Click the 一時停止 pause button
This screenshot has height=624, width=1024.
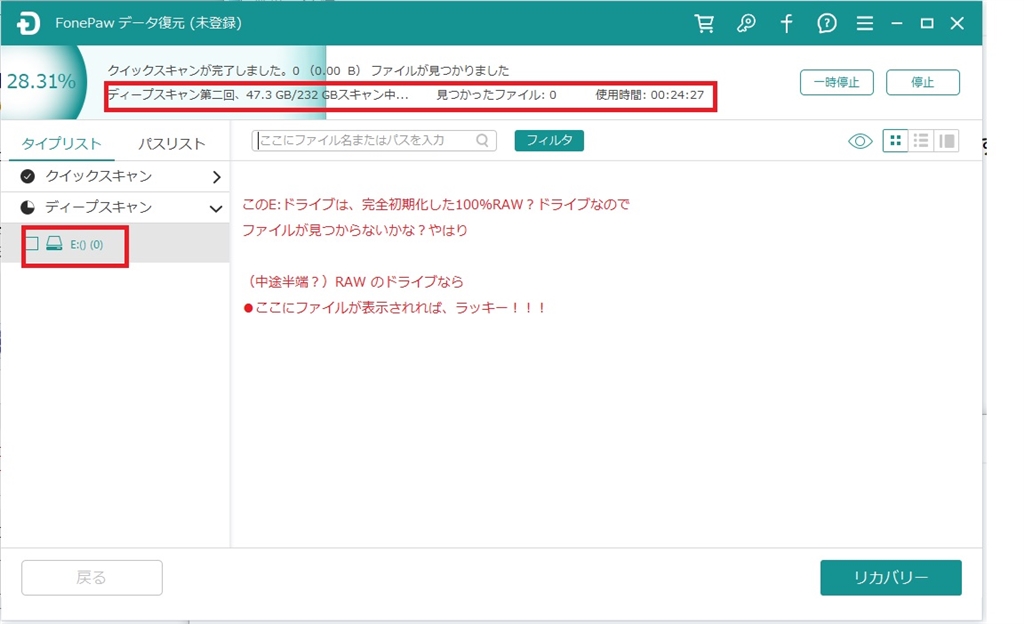837,82
